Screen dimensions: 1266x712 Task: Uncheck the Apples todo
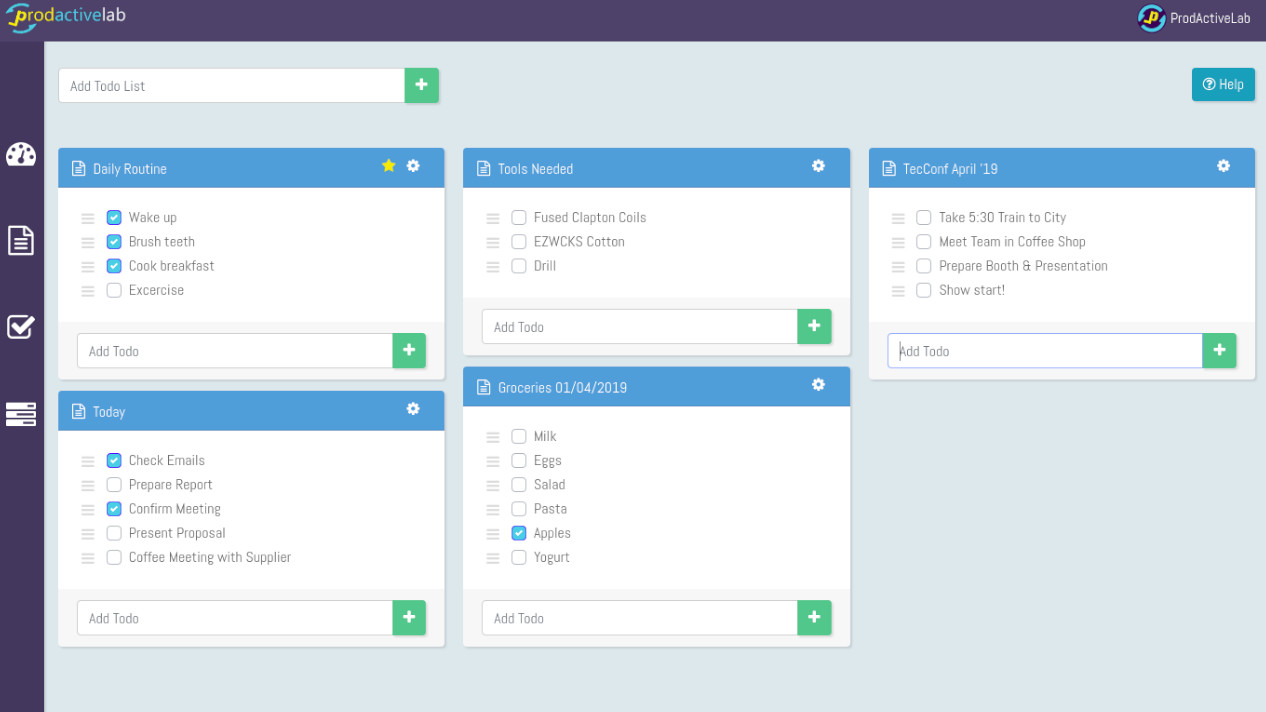519,533
